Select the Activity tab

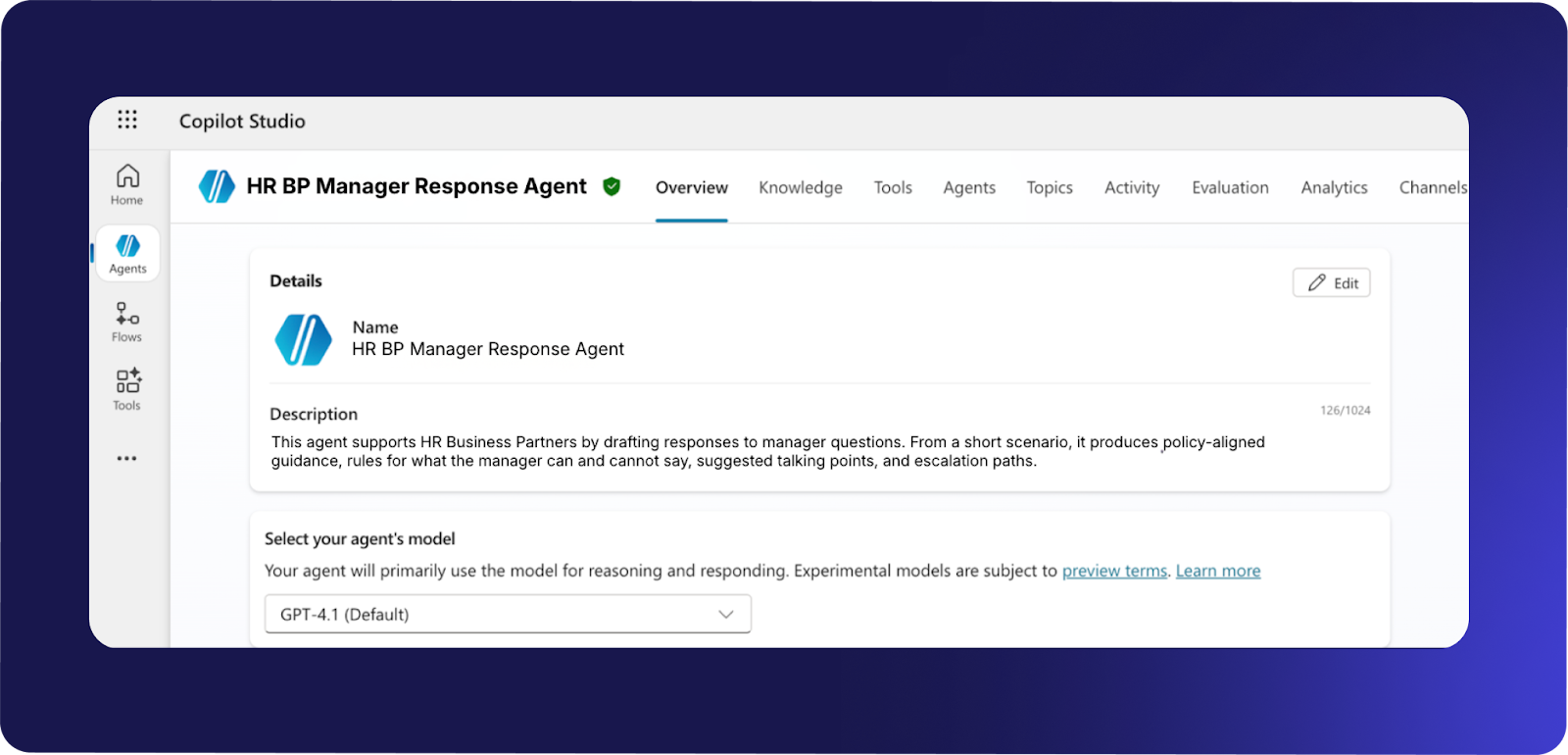point(1131,187)
